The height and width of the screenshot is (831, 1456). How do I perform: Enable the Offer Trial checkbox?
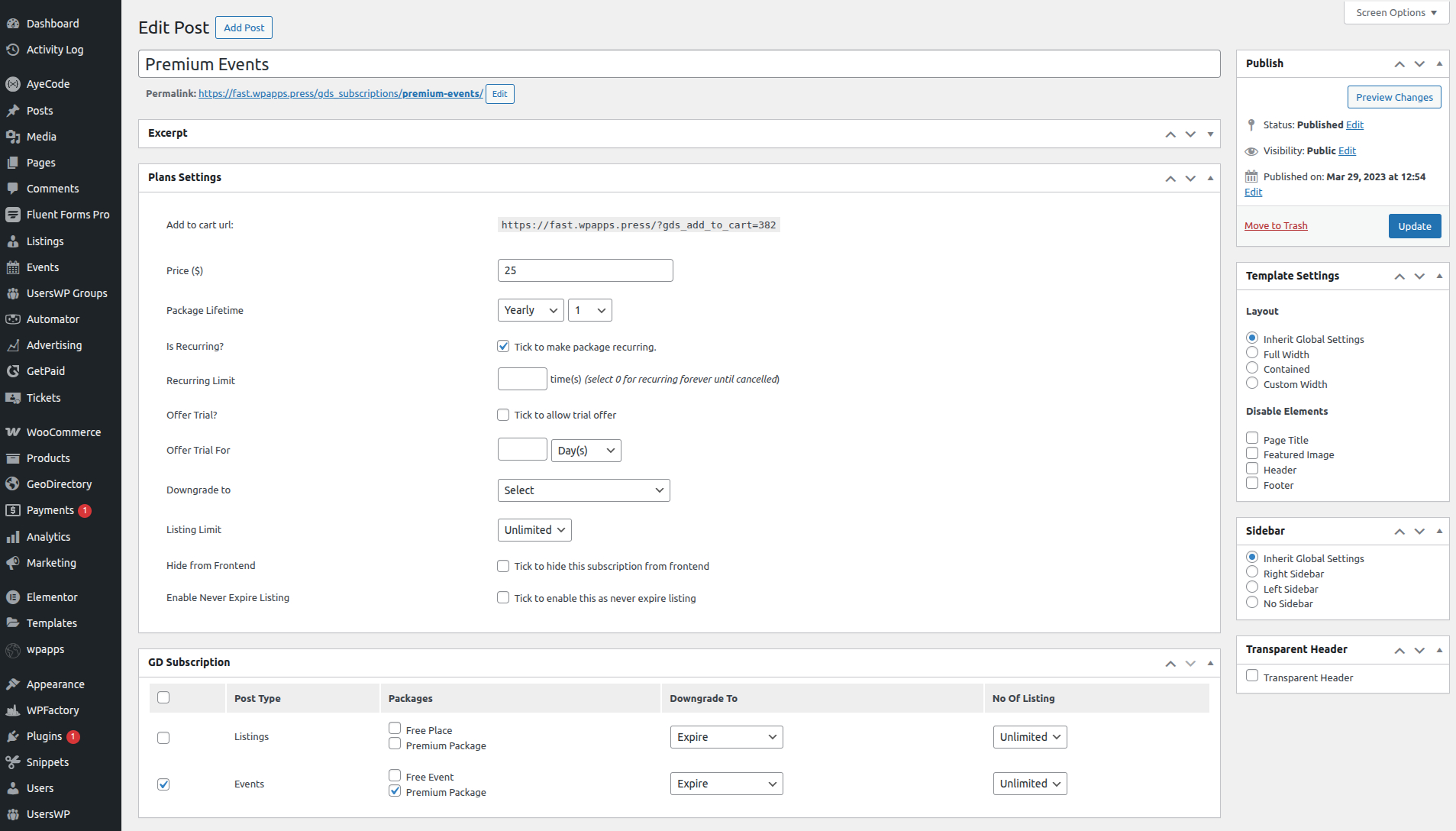[503, 415]
